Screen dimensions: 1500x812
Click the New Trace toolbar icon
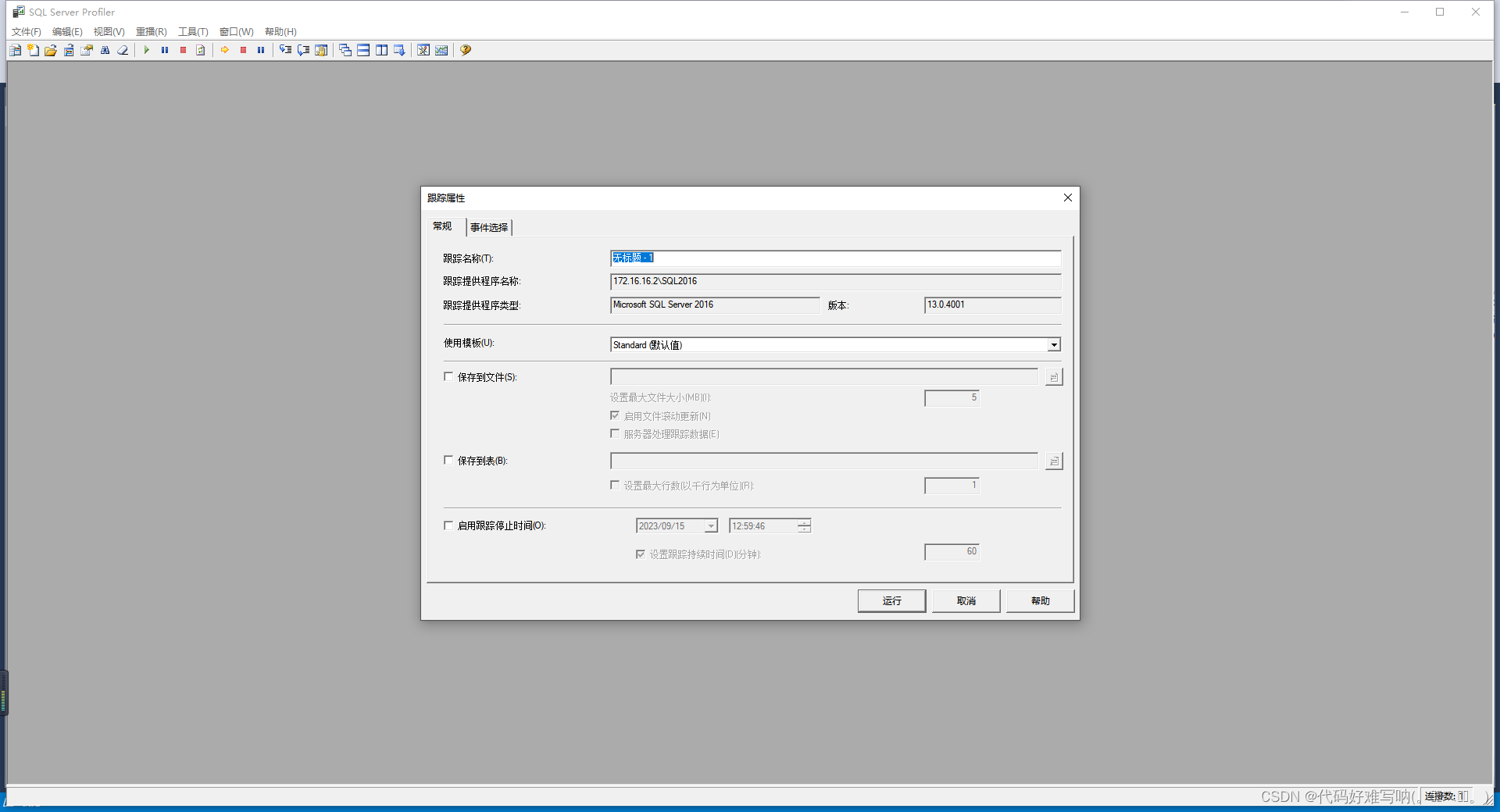click(x=15, y=50)
